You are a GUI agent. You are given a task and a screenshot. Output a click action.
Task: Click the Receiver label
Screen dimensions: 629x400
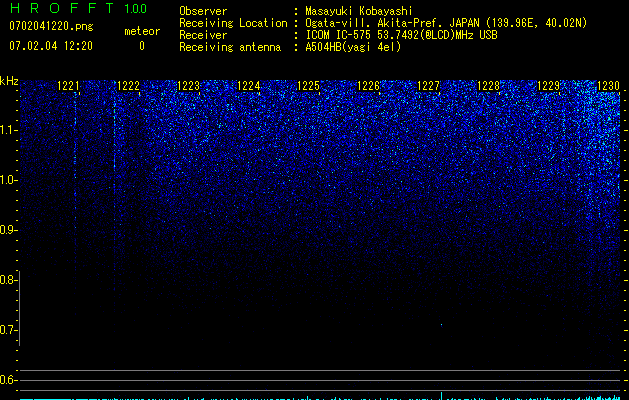203,35
